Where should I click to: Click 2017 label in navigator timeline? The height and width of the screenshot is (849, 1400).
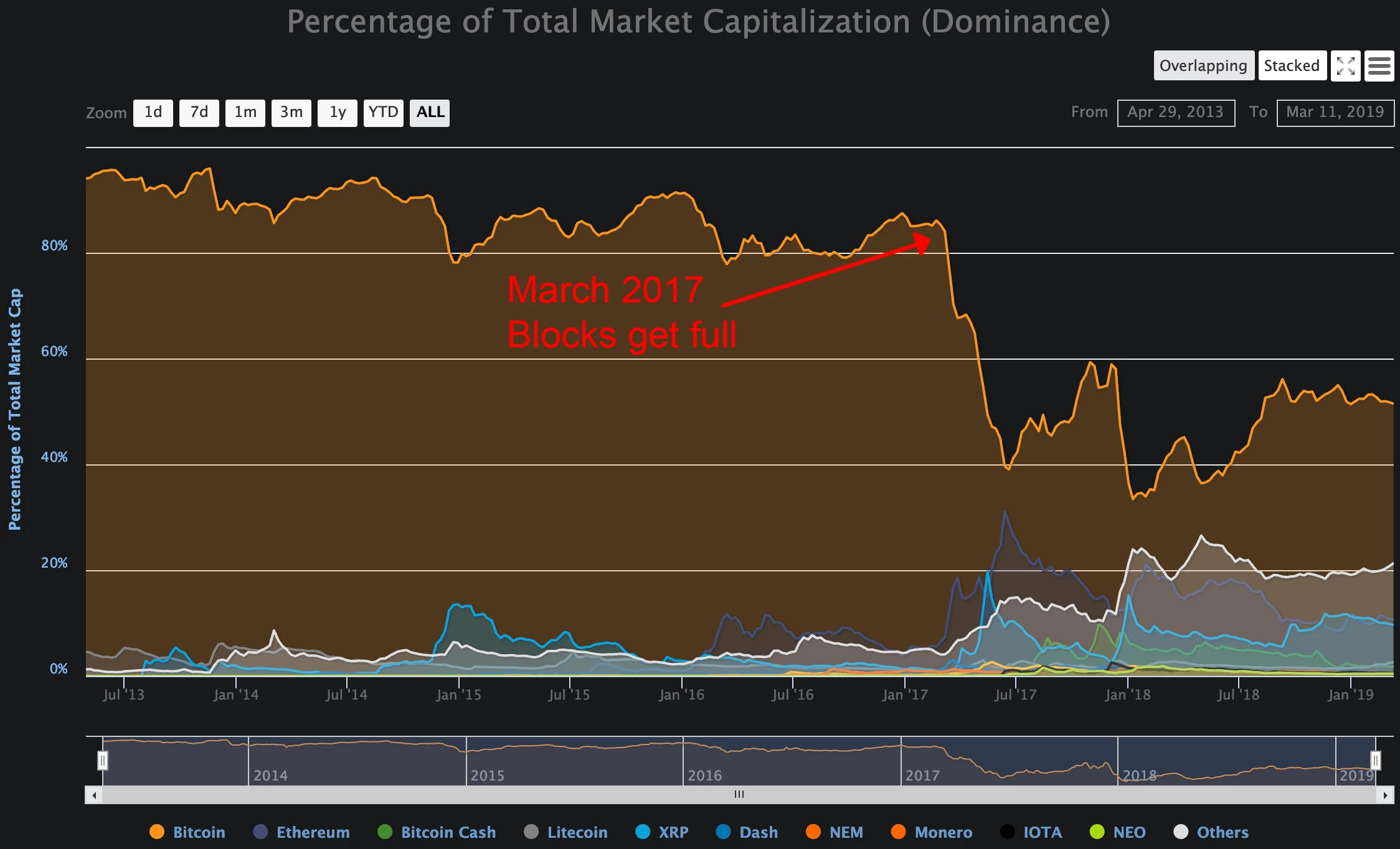[x=922, y=776]
